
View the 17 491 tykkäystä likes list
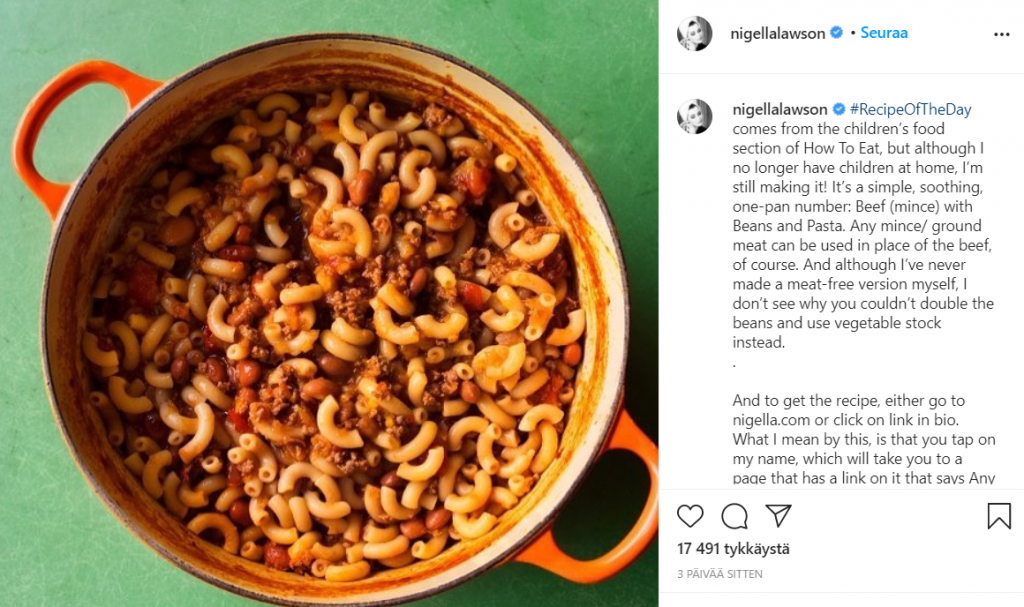tap(733, 549)
